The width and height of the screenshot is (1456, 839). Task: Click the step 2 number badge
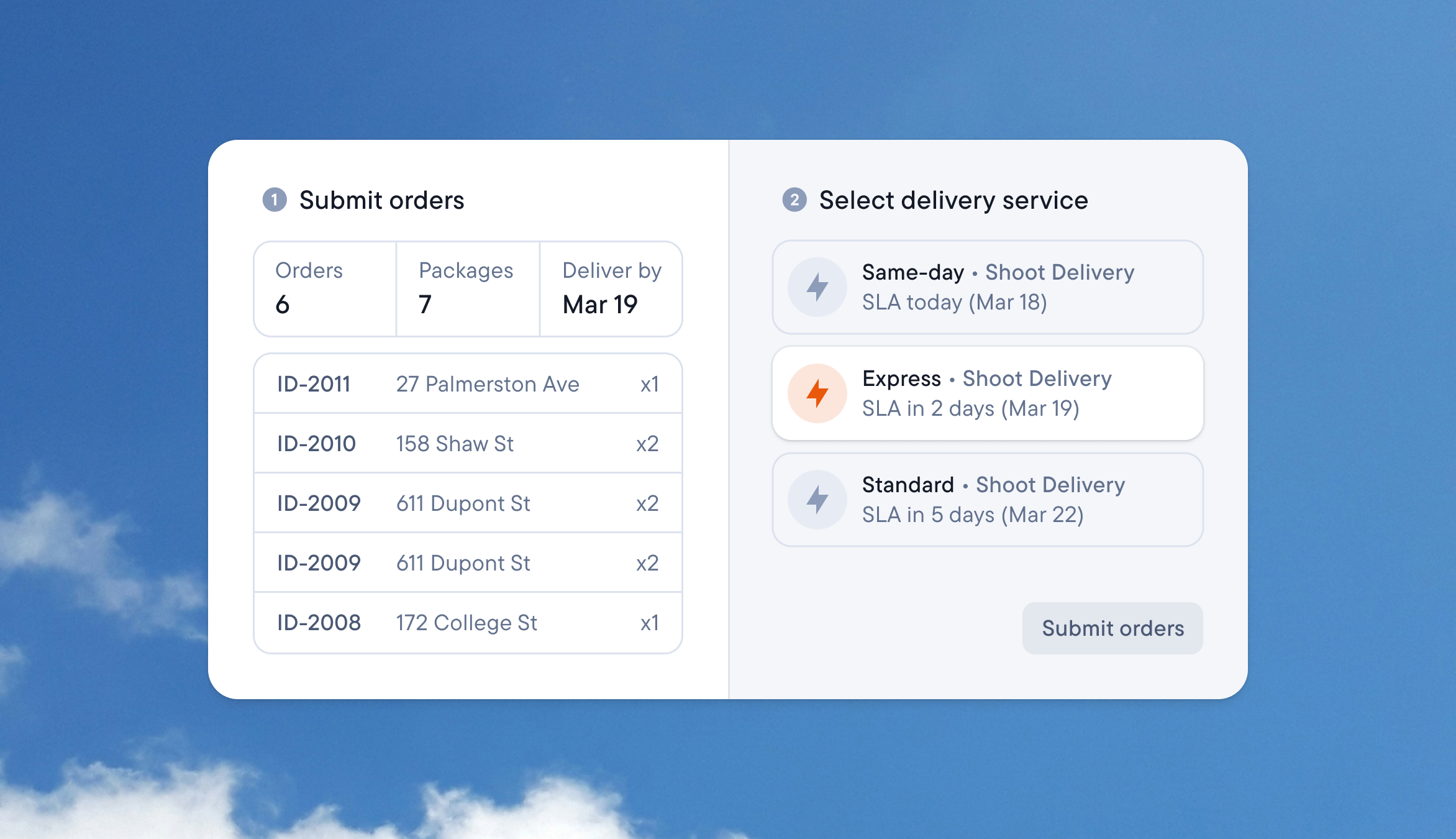point(794,200)
